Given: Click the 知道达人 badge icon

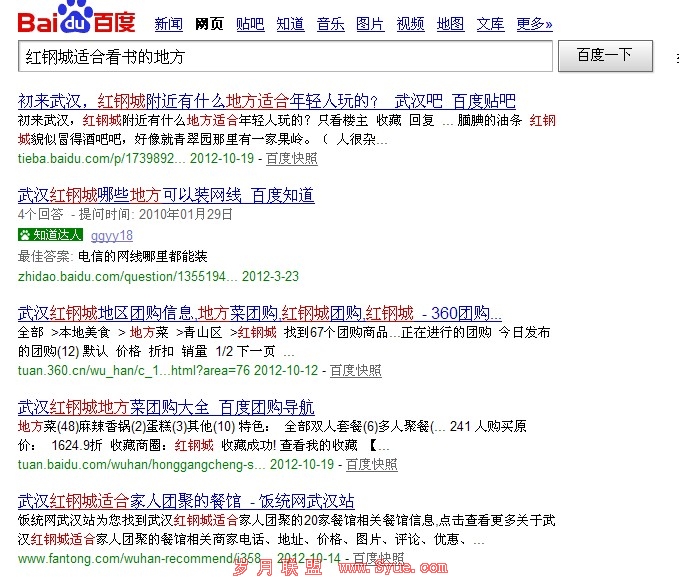Looking at the screenshot, I should [x=50, y=235].
